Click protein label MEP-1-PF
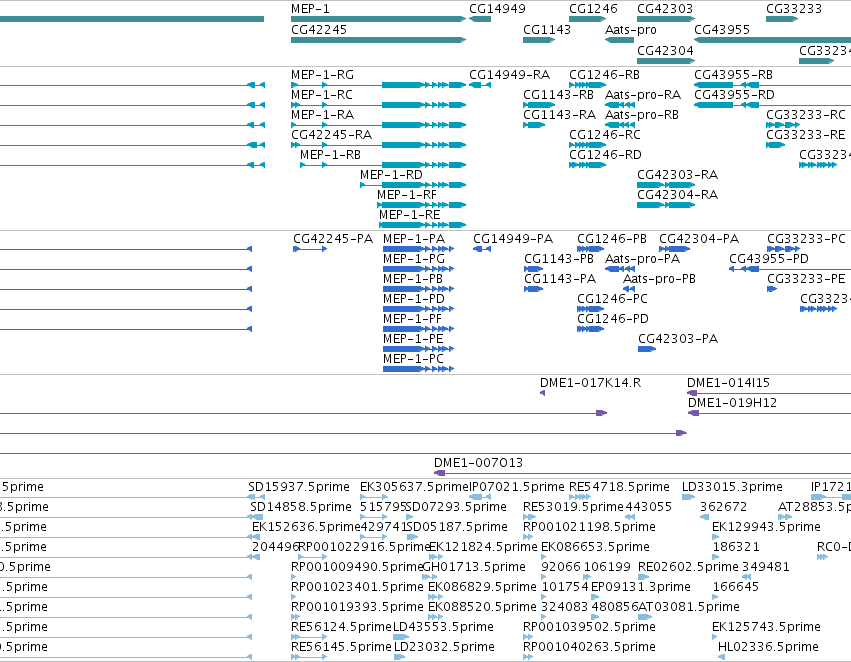 [x=412, y=320]
